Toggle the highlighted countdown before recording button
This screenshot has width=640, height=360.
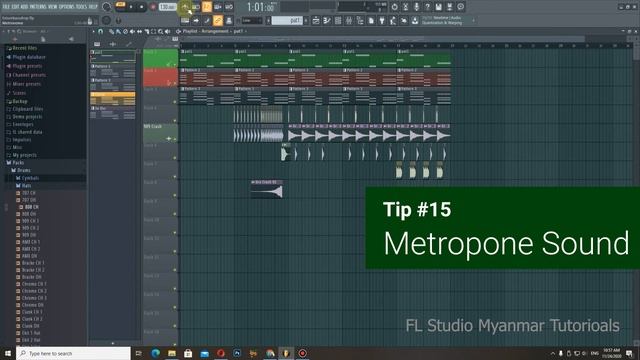pyautogui.click(x=207, y=7)
